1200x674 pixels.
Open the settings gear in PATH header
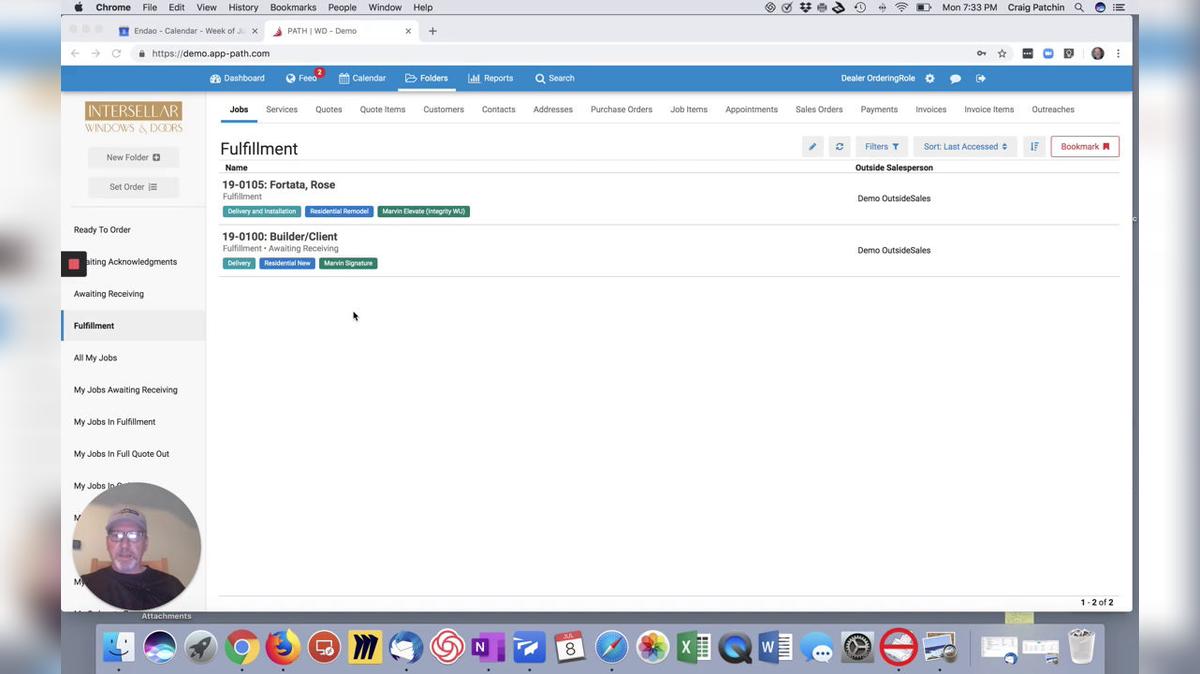coord(930,78)
